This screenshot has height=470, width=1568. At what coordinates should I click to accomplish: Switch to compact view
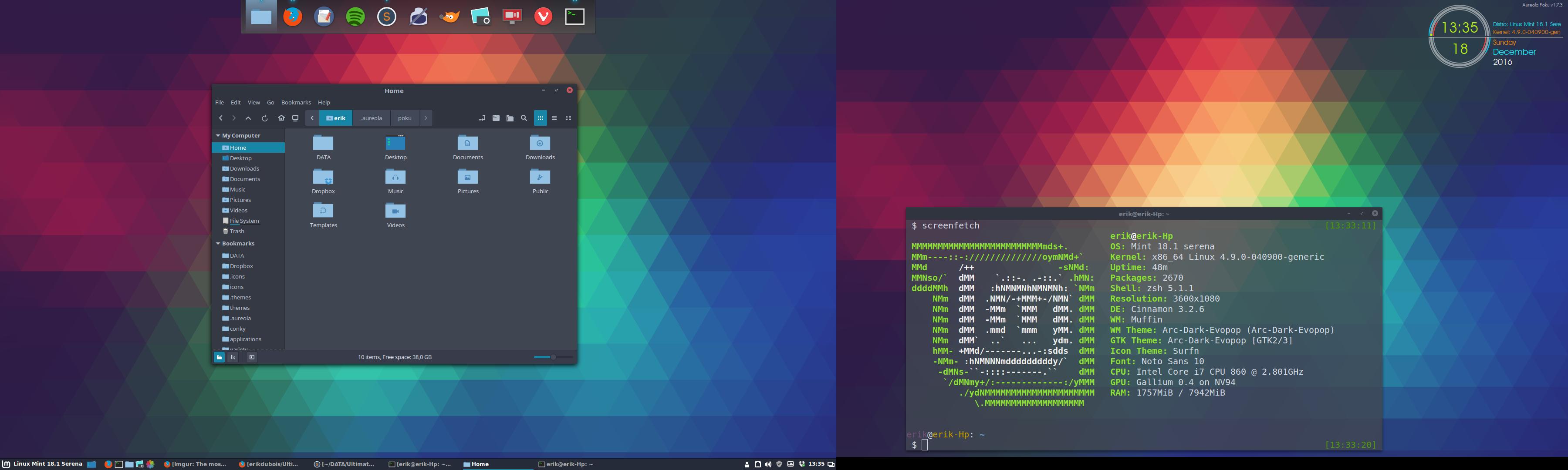click(x=568, y=118)
